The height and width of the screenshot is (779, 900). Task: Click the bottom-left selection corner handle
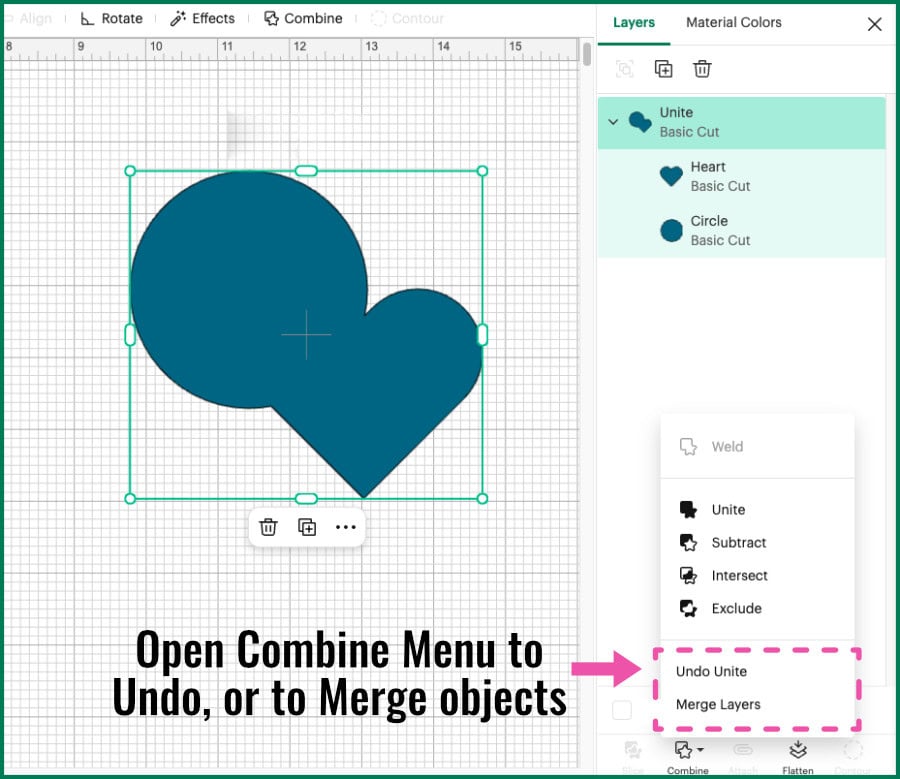(x=130, y=498)
